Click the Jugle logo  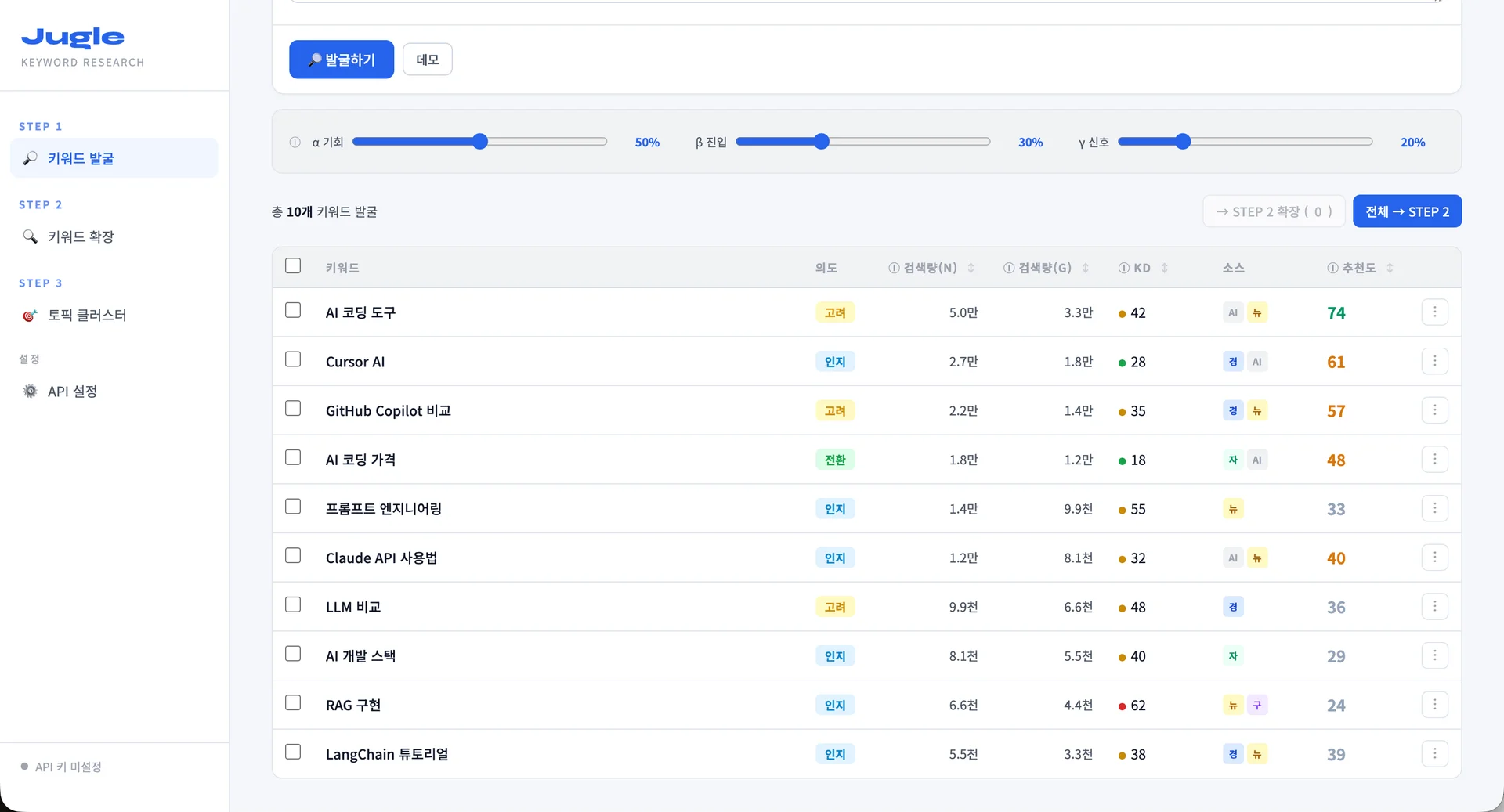coord(73,38)
